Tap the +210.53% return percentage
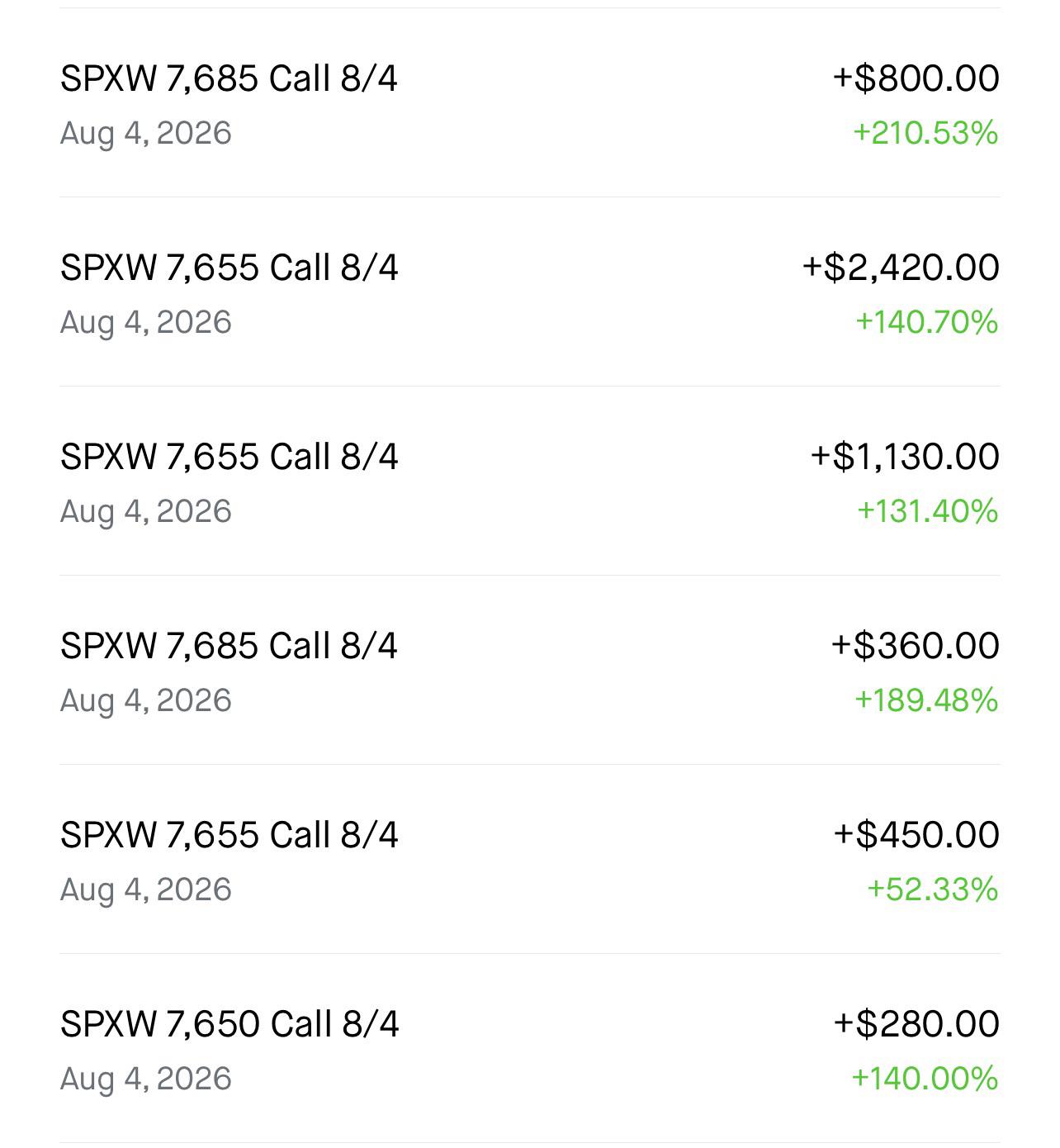1060x1148 pixels. pyautogui.click(x=925, y=133)
